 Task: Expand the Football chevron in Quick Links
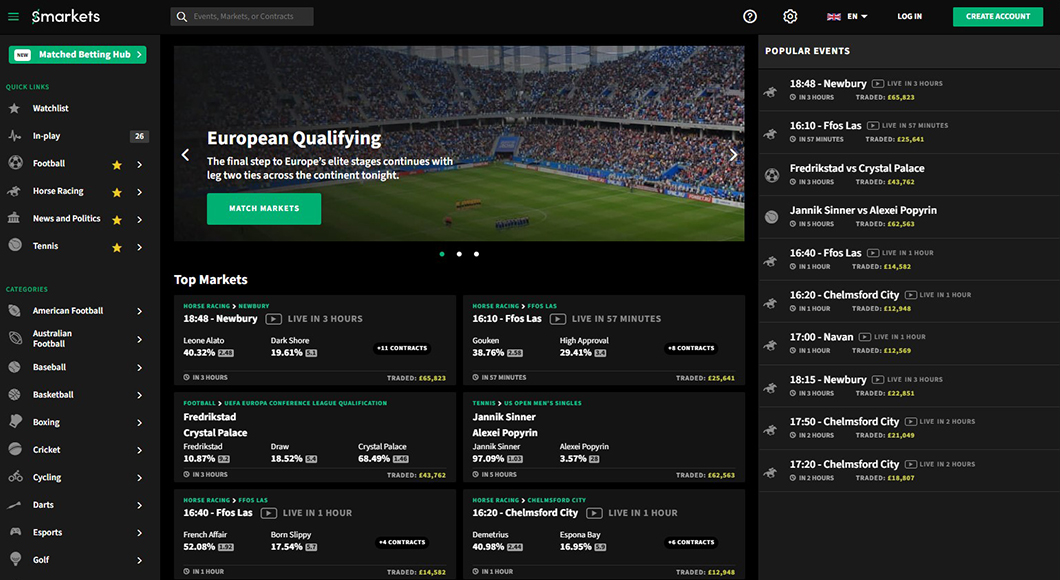pyautogui.click(x=139, y=165)
